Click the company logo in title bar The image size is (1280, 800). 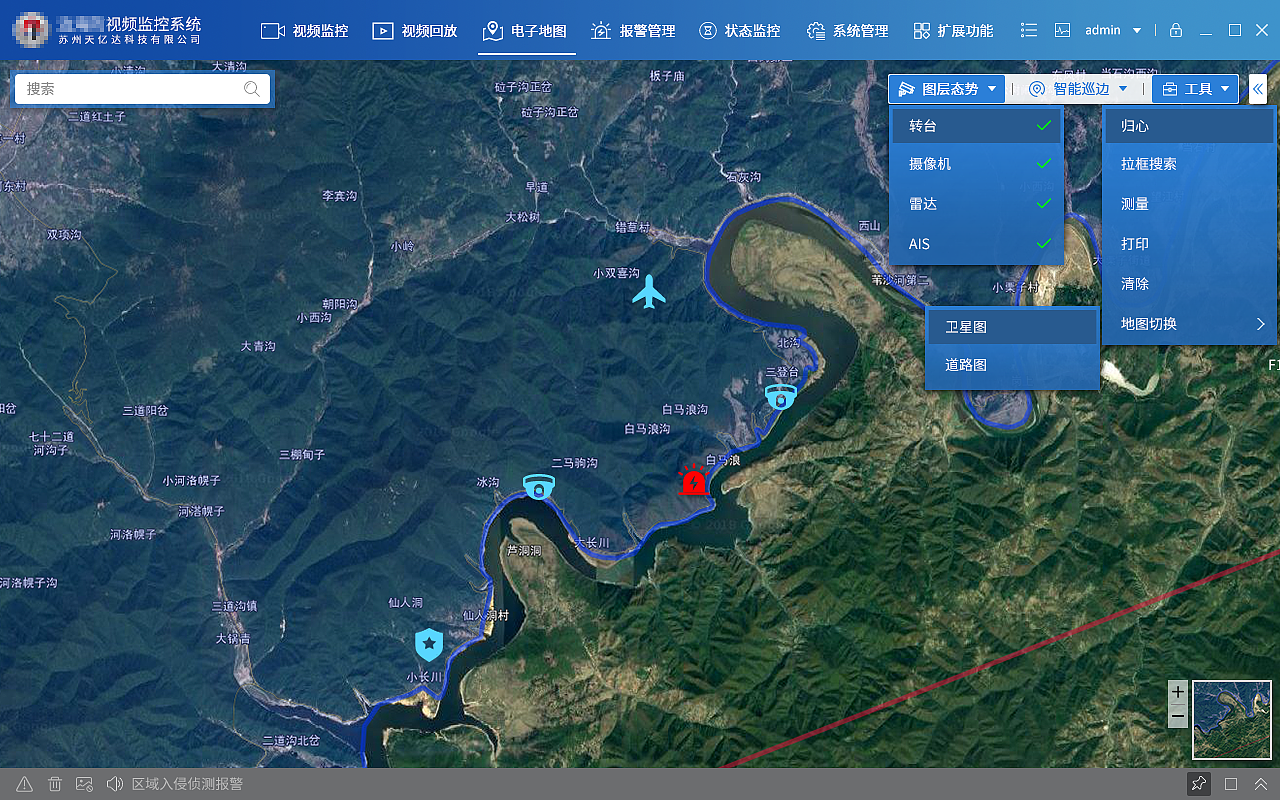[x=32, y=29]
